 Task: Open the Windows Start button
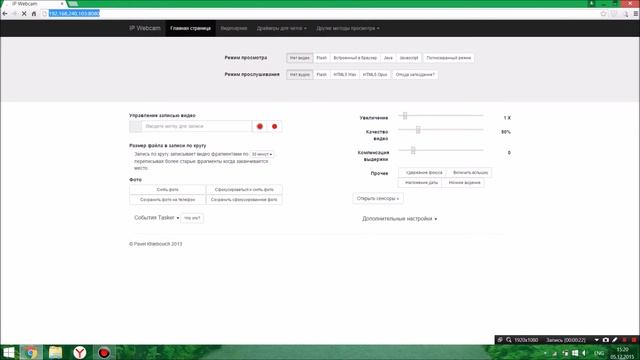coord(8,352)
